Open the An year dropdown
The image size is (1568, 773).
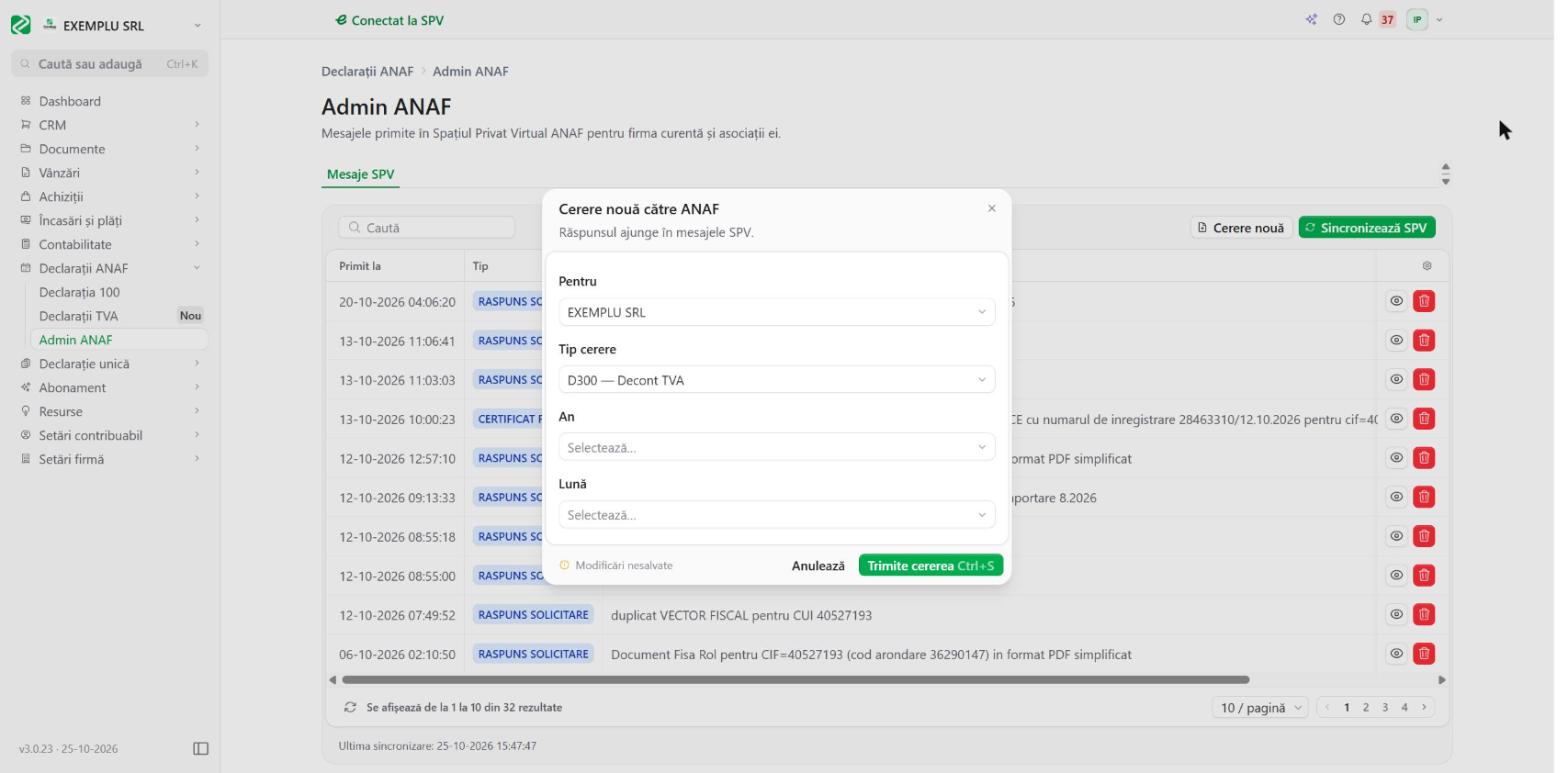pos(777,447)
